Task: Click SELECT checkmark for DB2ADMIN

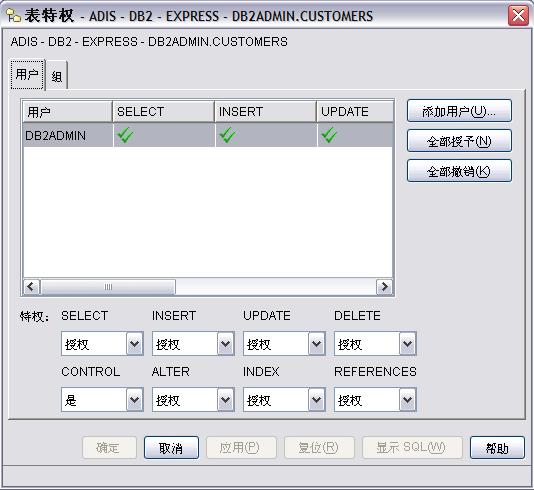Action: (x=125, y=135)
